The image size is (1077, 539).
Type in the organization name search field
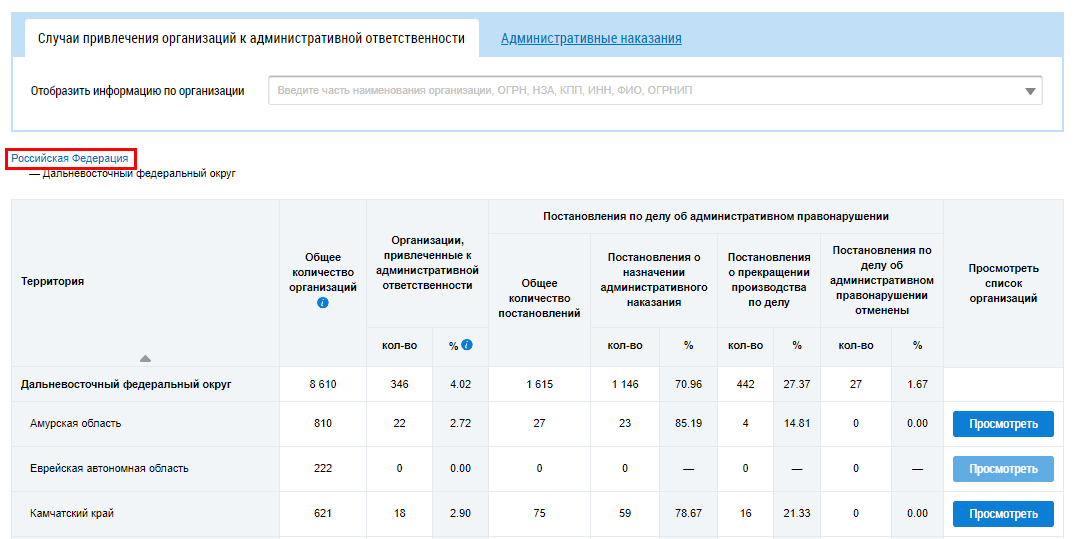[x=640, y=91]
